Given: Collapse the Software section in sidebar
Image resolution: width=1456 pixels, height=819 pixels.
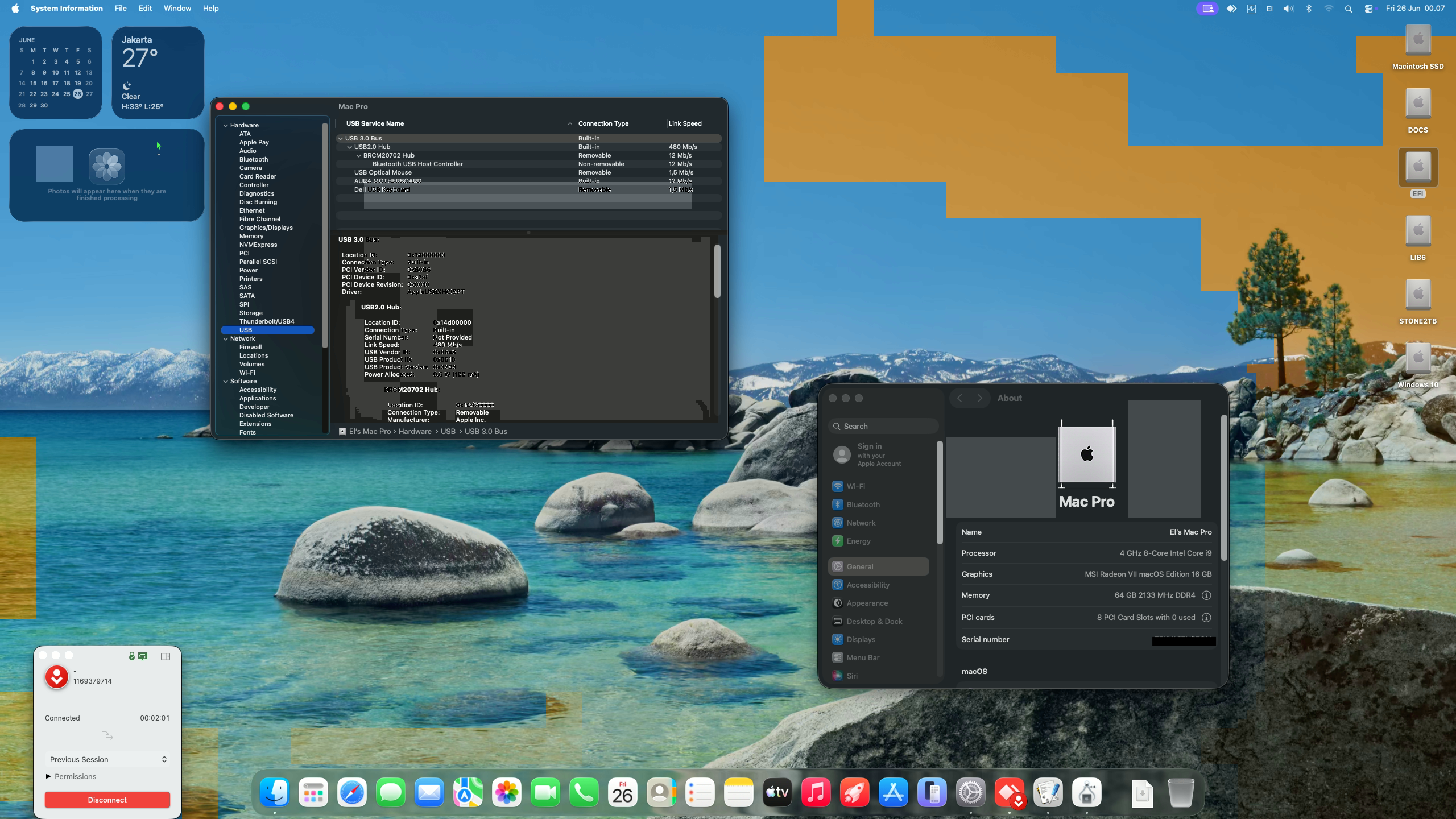Looking at the screenshot, I should coord(226,381).
